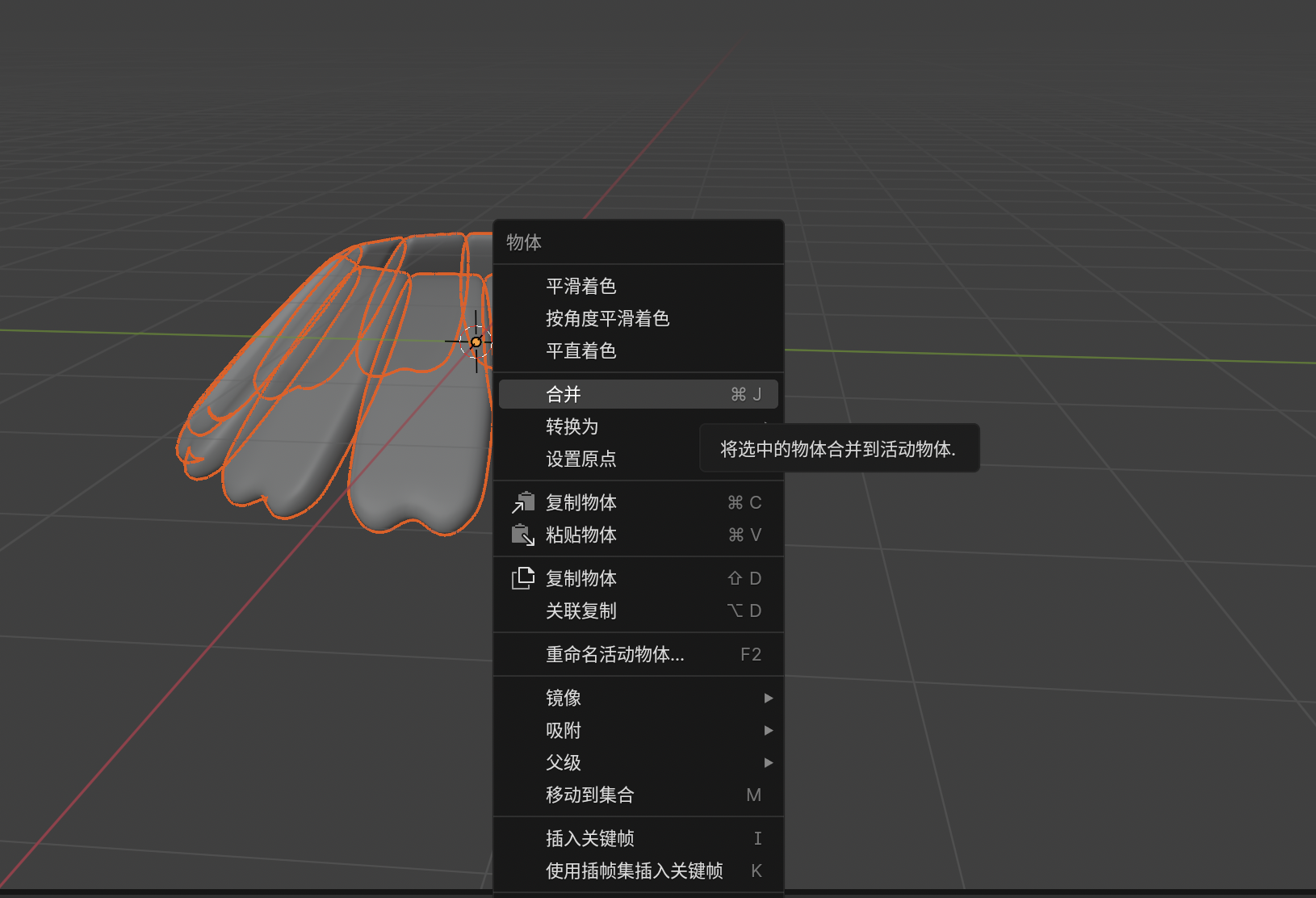Choose 使用插帧集插入关键帧
Screen dimensions: 1316x898
click(x=633, y=871)
